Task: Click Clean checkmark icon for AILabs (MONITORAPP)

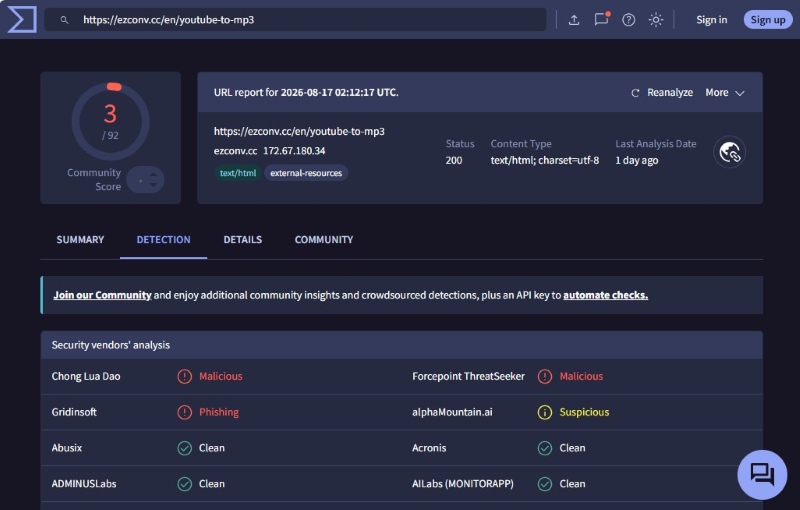Action: tap(545, 483)
